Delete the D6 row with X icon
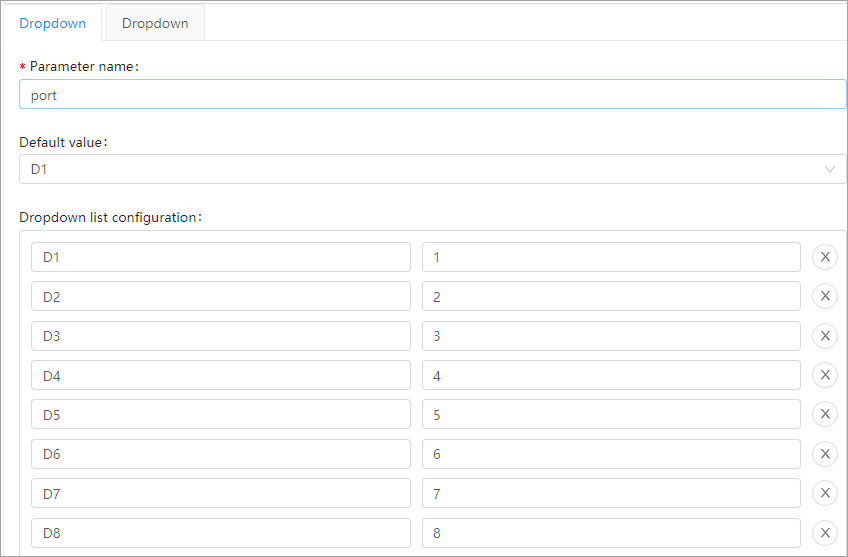The image size is (848, 557). pos(825,454)
